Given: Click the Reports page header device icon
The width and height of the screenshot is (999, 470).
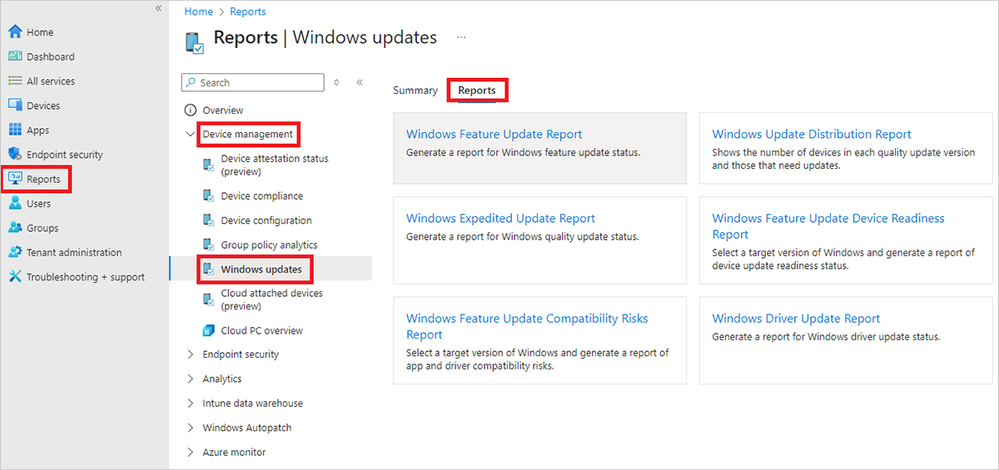Looking at the screenshot, I should pyautogui.click(x=194, y=43).
